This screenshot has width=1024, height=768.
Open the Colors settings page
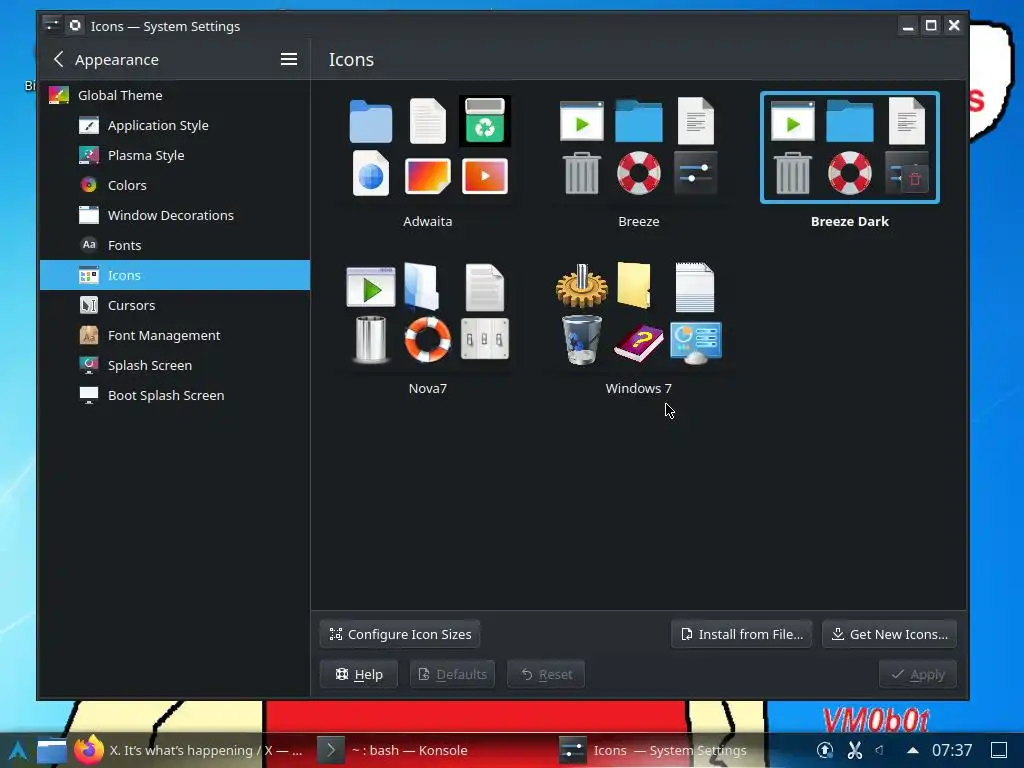pyautogui.click(x=175, y=185)
